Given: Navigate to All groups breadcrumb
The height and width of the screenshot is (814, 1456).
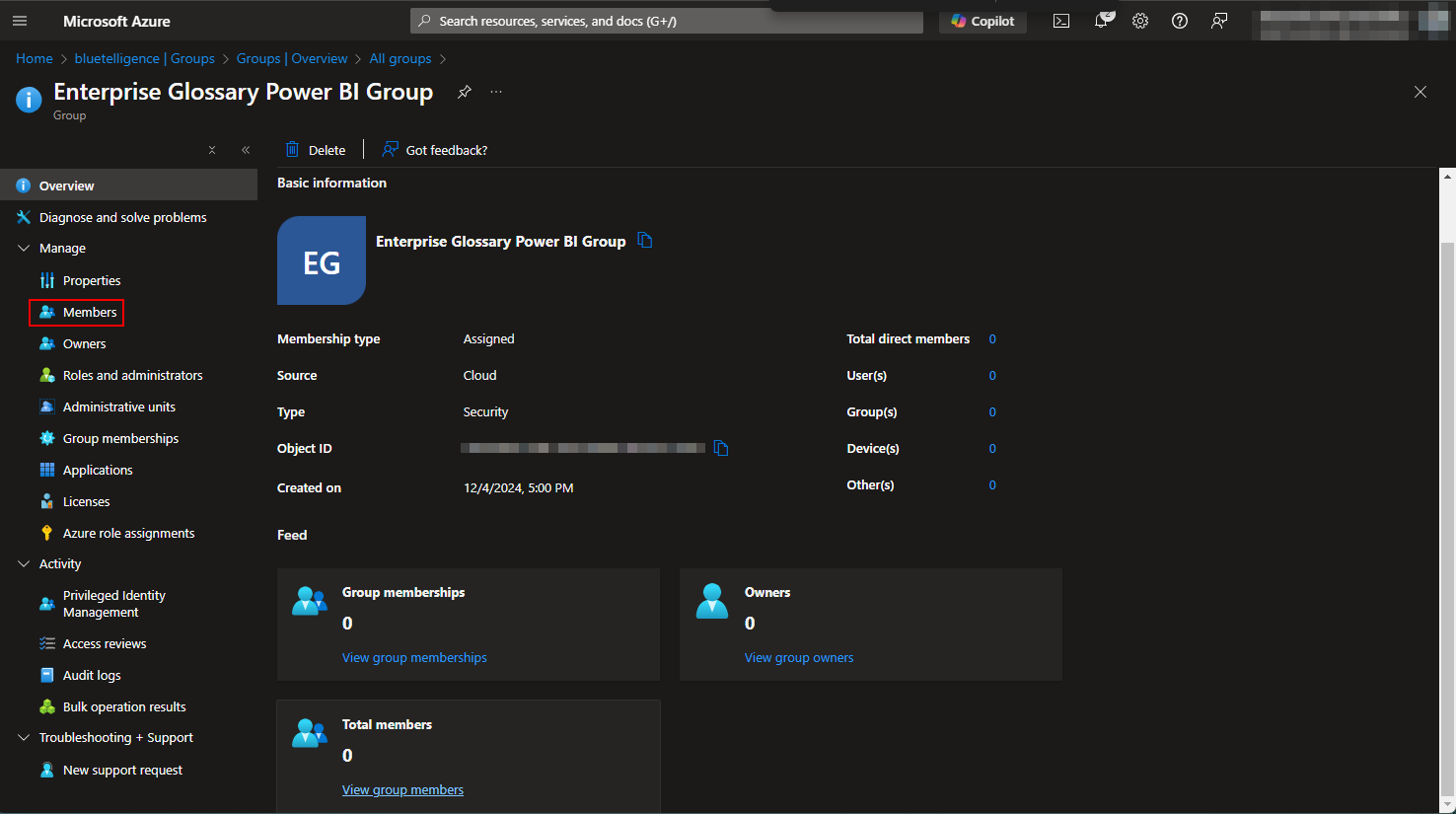Looking at the screenshot, I should [400, 59].
